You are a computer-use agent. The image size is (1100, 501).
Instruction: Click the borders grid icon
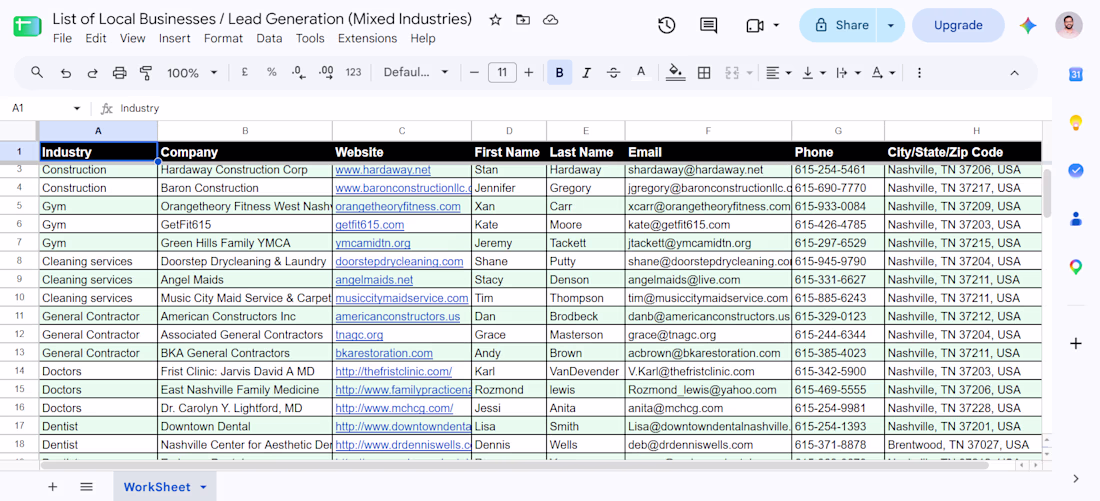coord(704,72)
